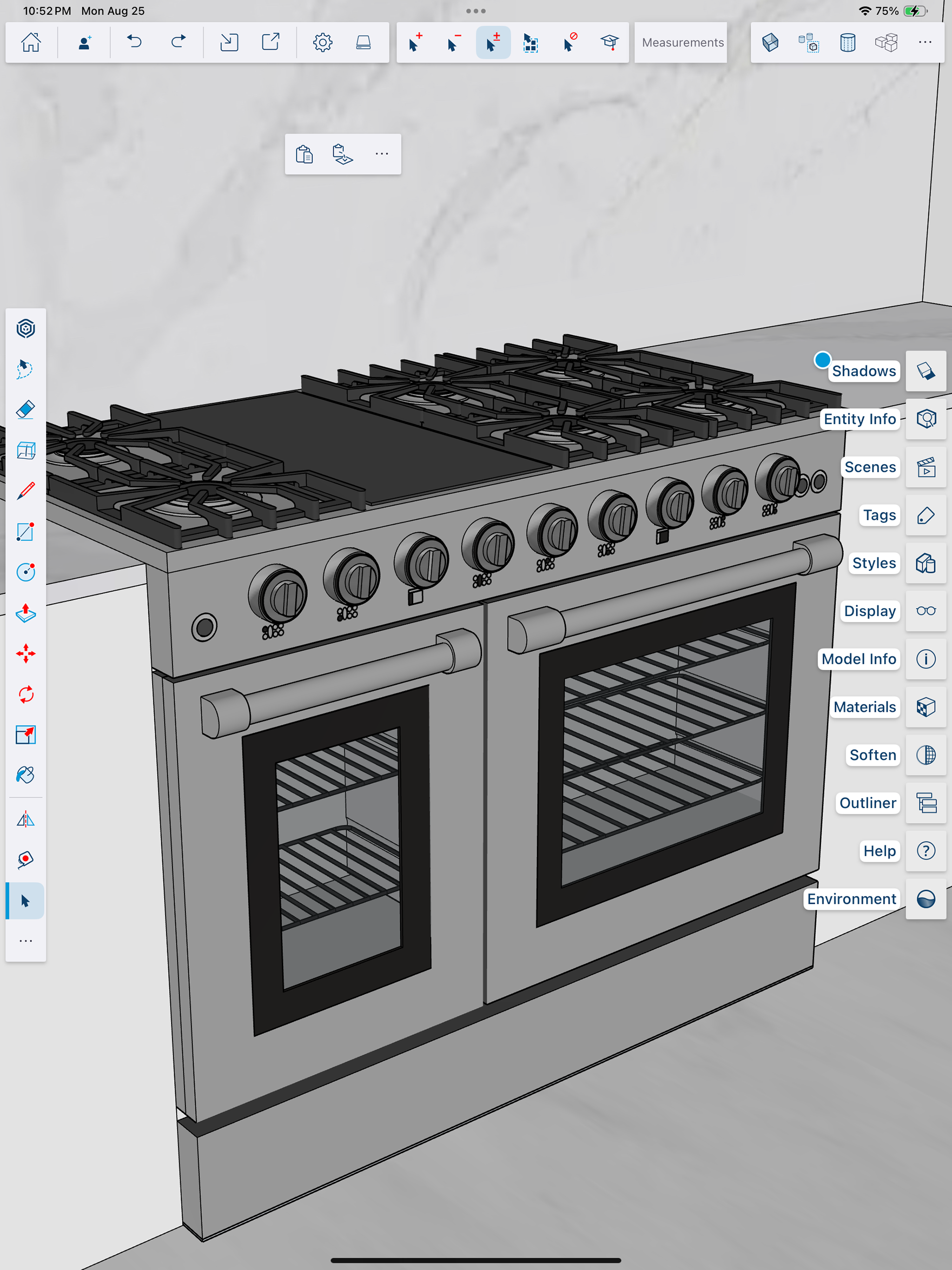Activate the Move tool with red arrows

25,653
